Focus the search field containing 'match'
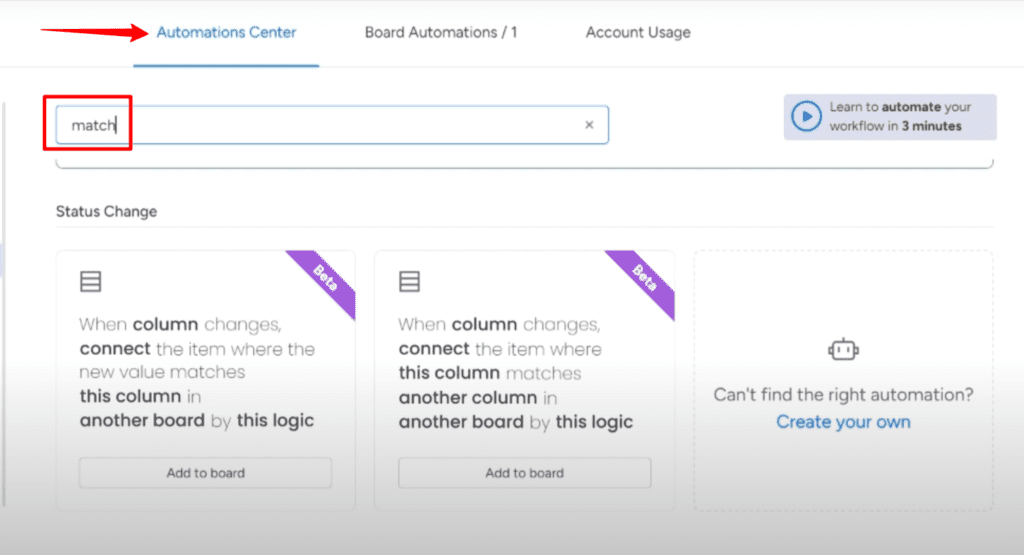The image size is (1024, 555). tap(332, 125)
